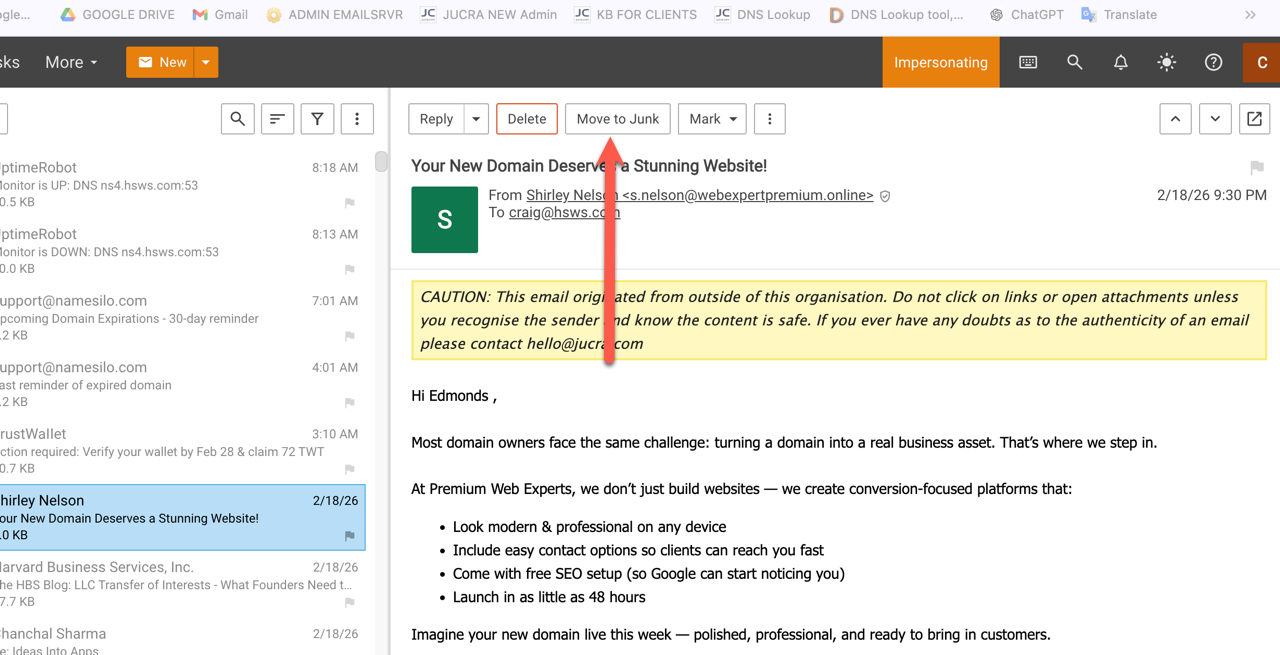Expand the New message dropdown arrow
Image resolution: width=1280 pixels, height=655 pixels.
[206, 62]
